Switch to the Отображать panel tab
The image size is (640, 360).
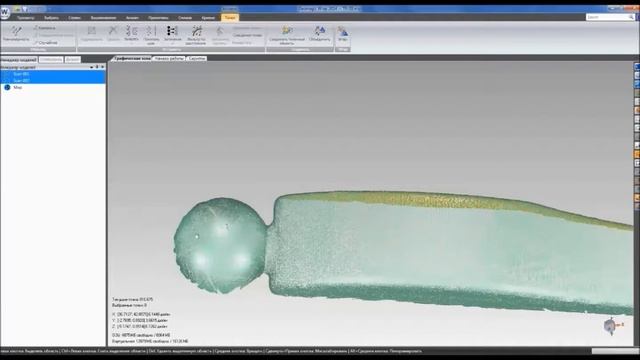[51, 60]
